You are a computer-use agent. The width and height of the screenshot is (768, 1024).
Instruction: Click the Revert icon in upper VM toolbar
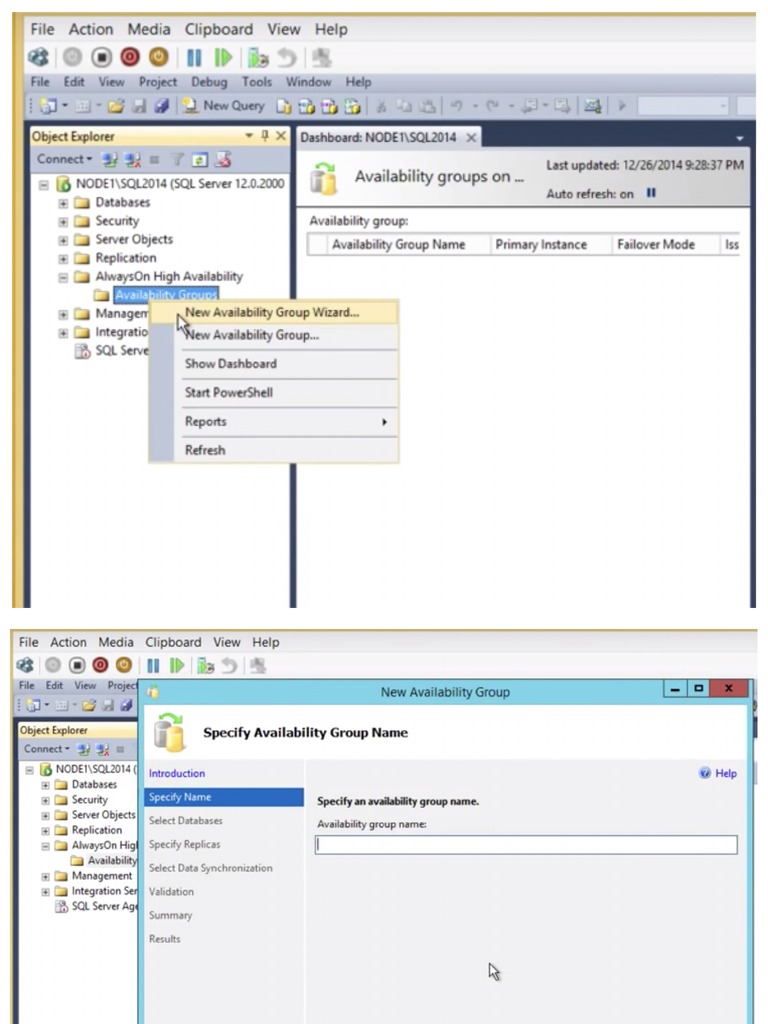click(x=287, y=57)
